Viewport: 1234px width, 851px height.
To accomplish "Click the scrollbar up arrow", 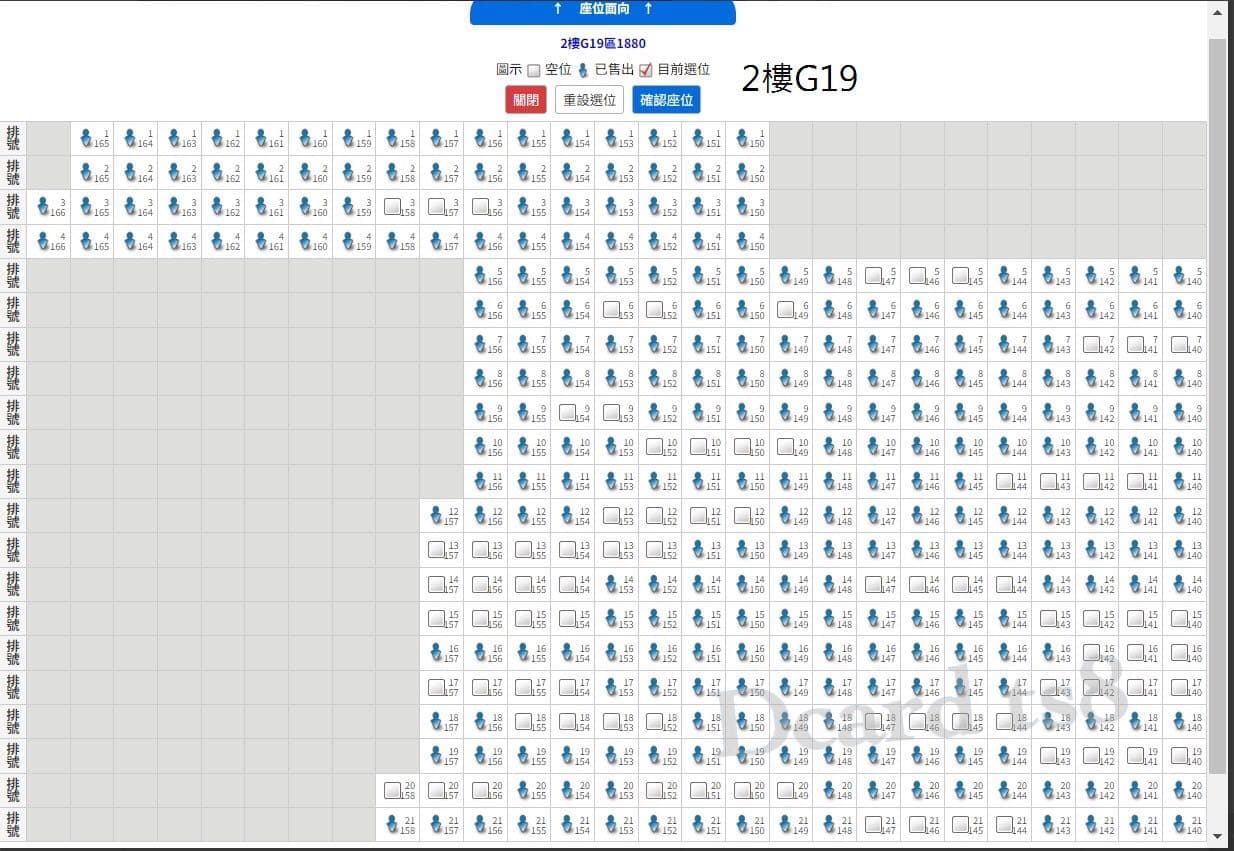I will point(1217,13).
